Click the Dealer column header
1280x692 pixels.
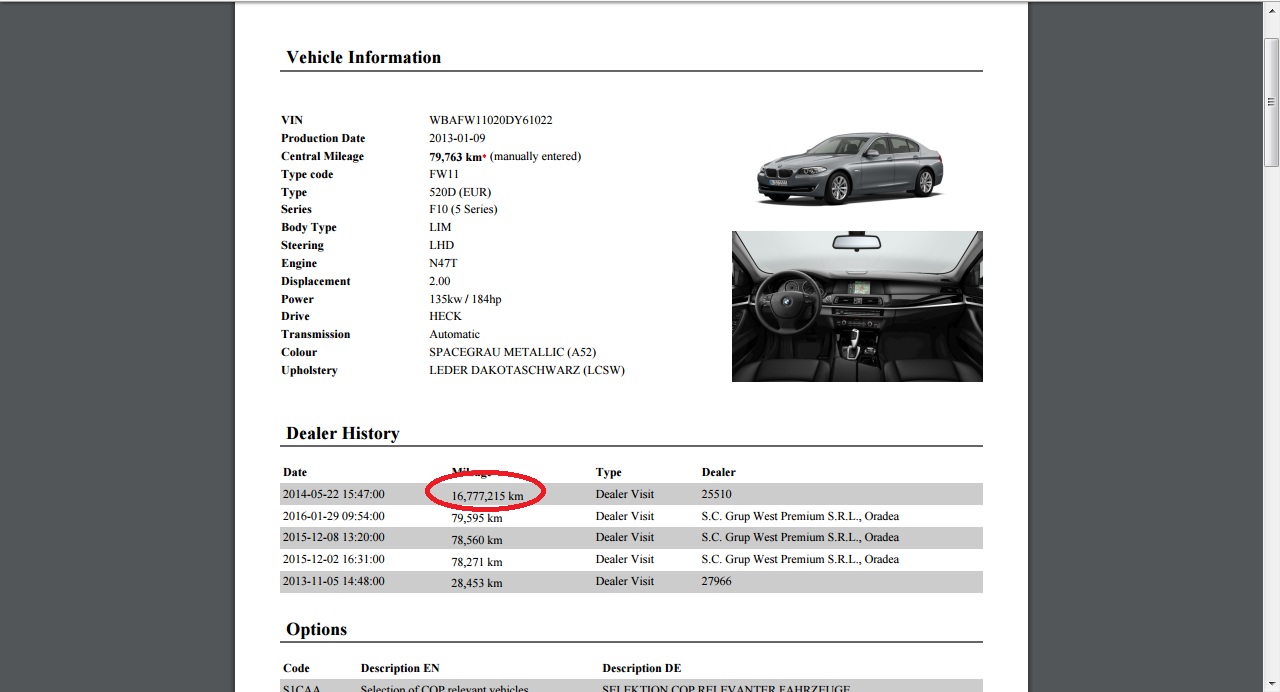point(718,472)
